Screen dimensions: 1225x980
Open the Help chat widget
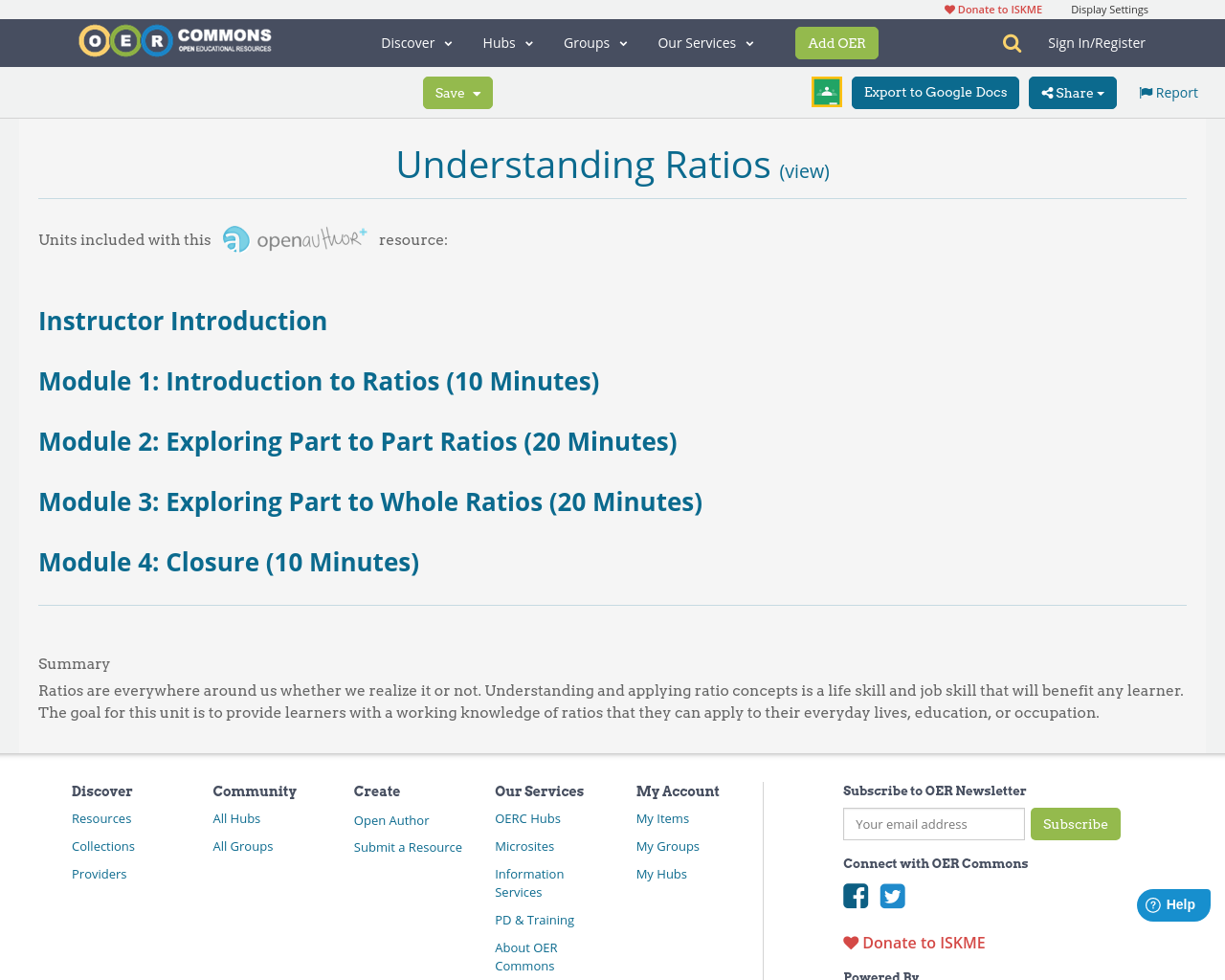(x=1172, y=903)
